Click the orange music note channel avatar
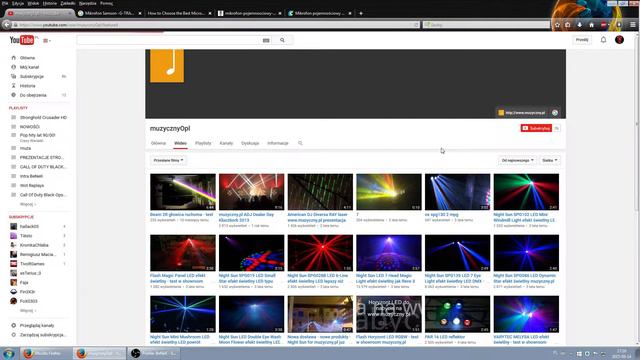Image resolution: width=640 pixels, height=360 pixels. pos(167,66)
